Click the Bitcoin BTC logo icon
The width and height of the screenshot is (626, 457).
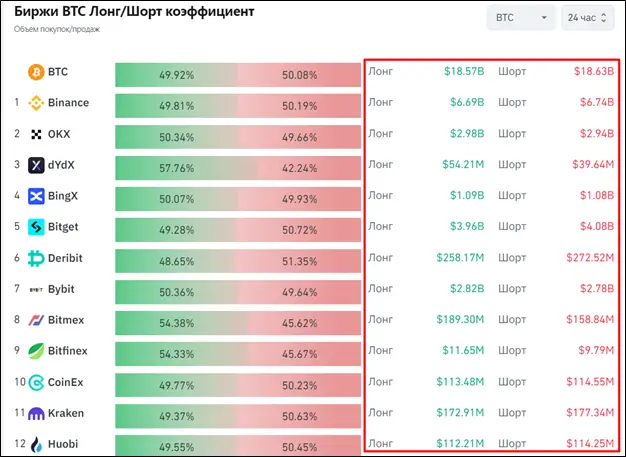tap(35, 72)
